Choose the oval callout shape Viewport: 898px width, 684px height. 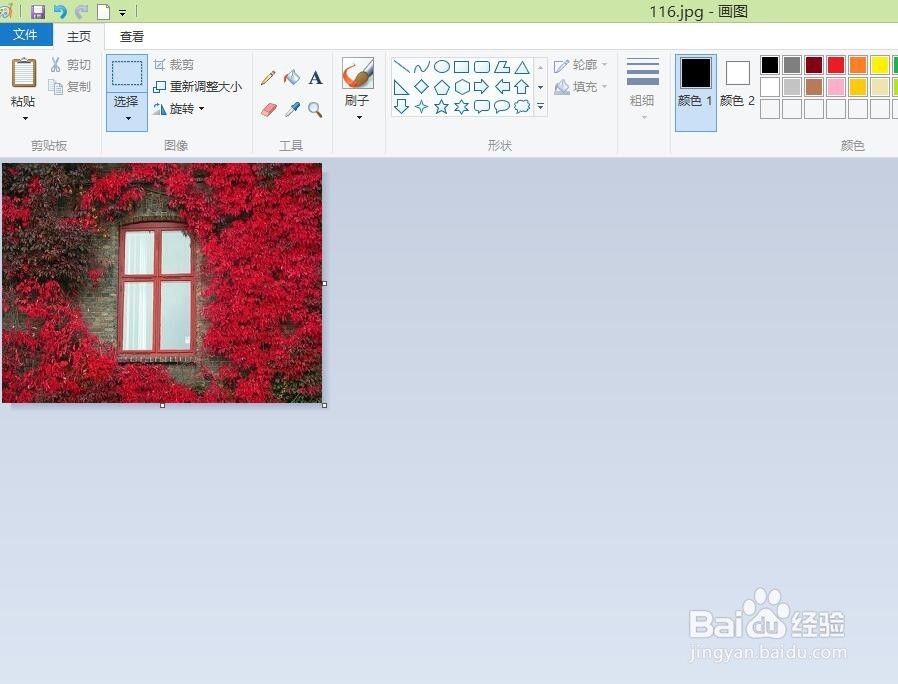[x=502, y=107]
